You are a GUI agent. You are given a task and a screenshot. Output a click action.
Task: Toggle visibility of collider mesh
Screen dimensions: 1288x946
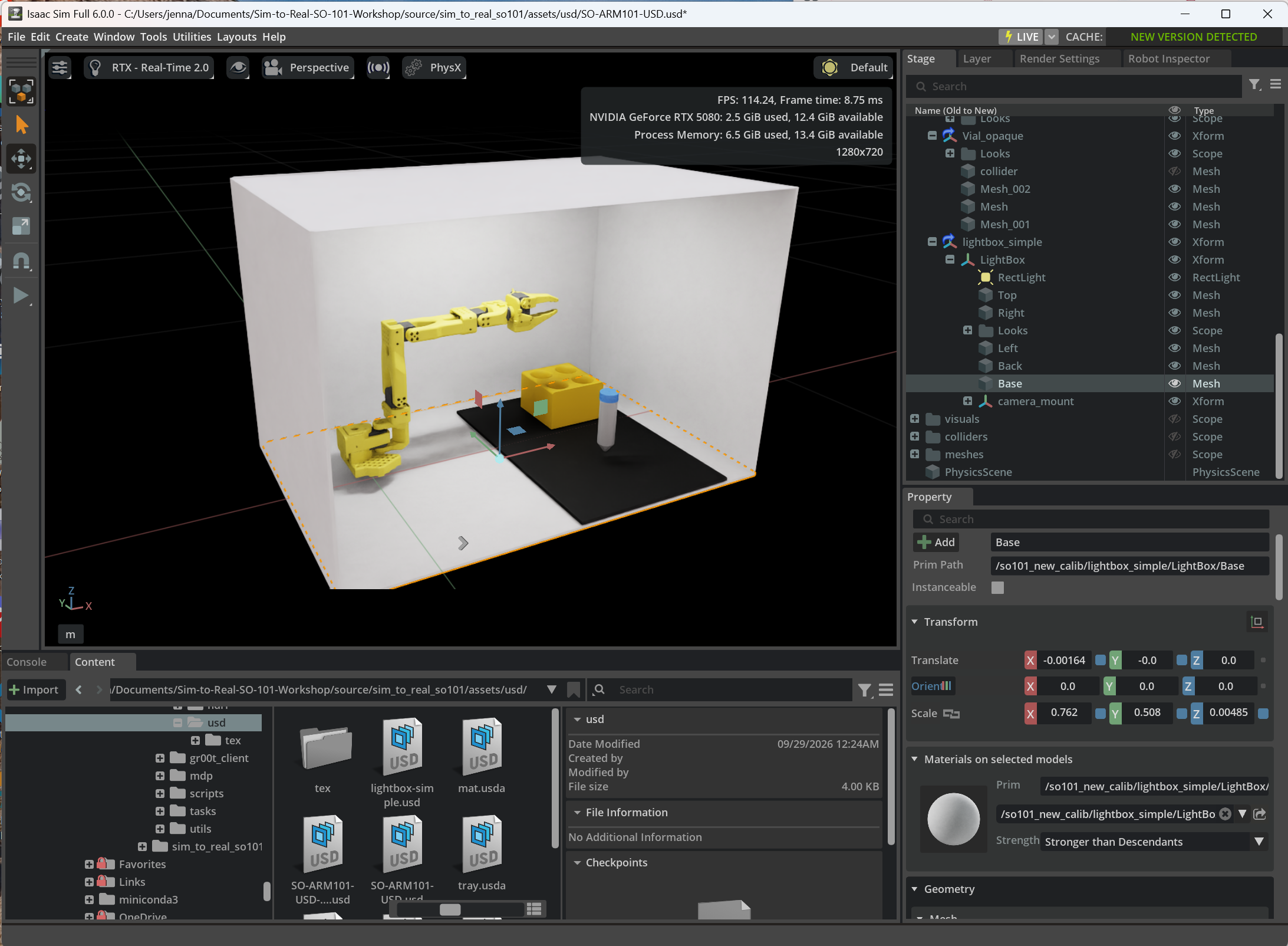coord(1175,171)
